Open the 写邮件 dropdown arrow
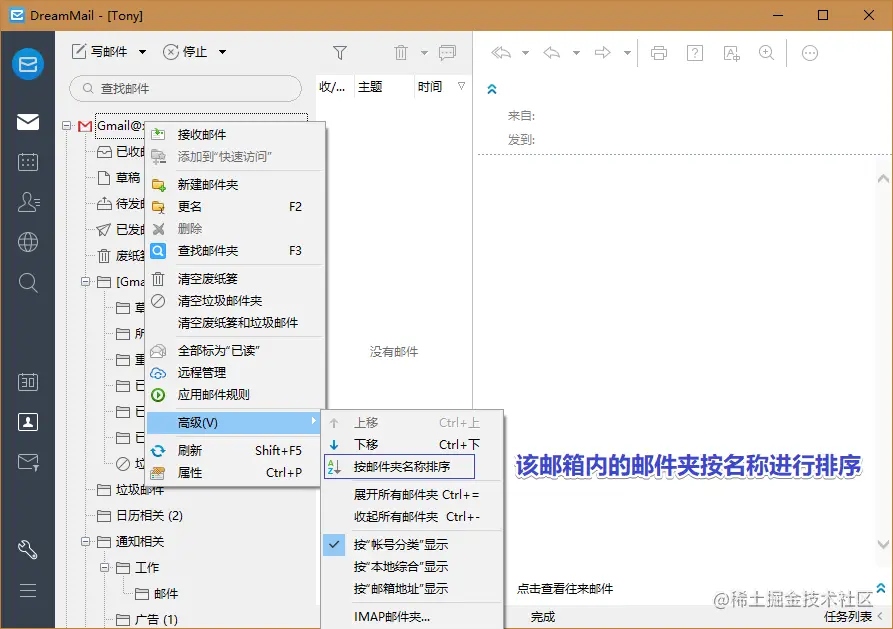The height and width of the screenshot is (629, 893). [142, 52]
